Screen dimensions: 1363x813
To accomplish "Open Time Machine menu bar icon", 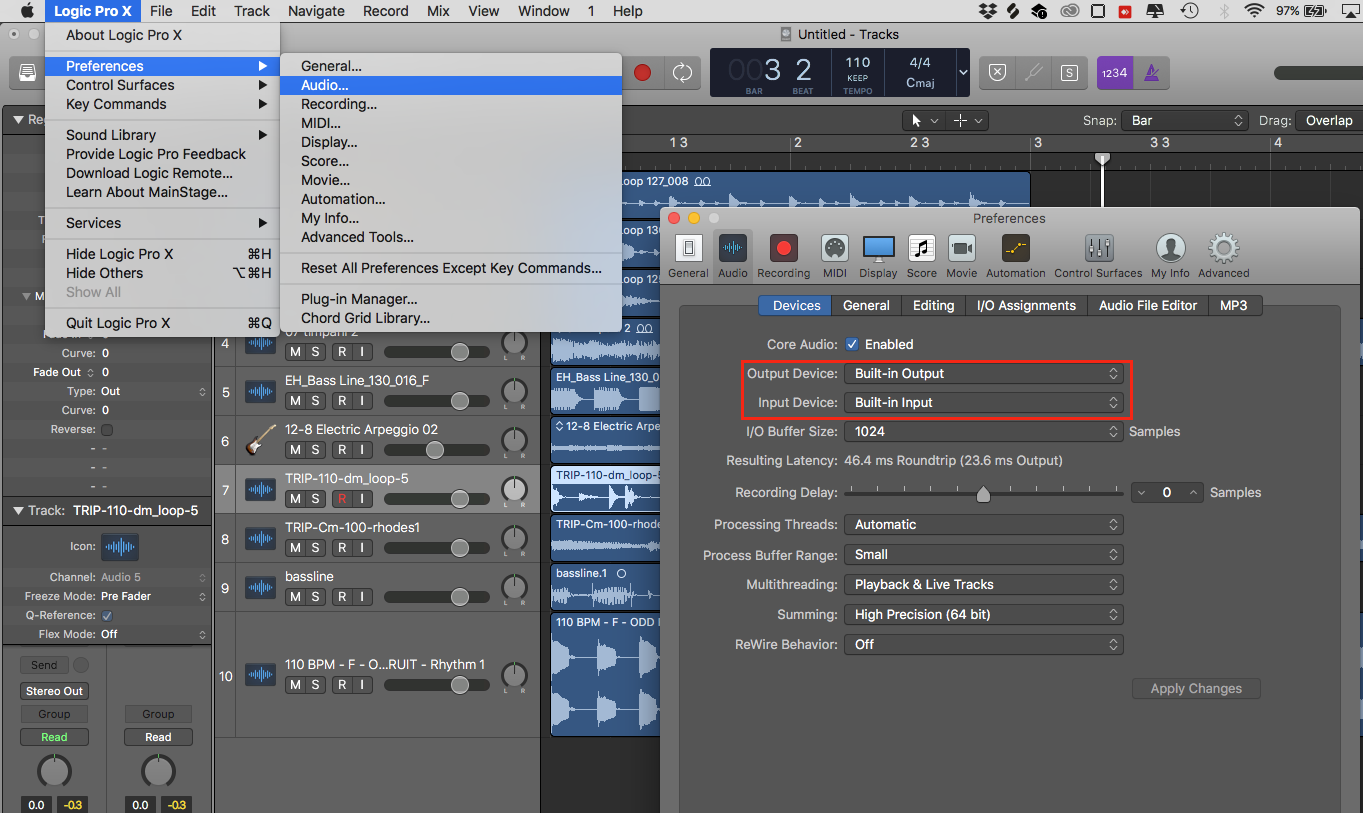I will (x=1189, y=11).
